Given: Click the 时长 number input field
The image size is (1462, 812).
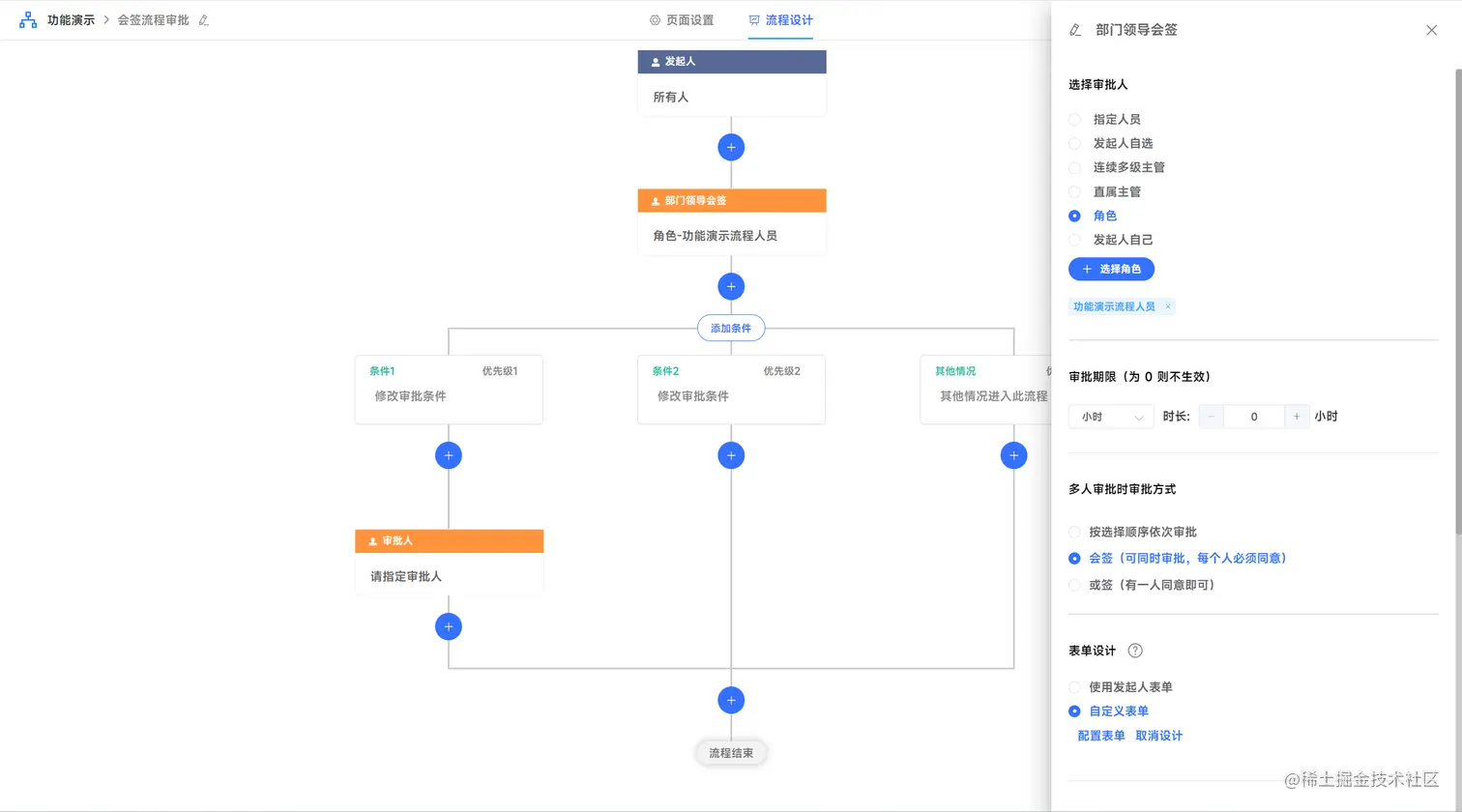Looking at the screenshot, I should point(1254,417).
